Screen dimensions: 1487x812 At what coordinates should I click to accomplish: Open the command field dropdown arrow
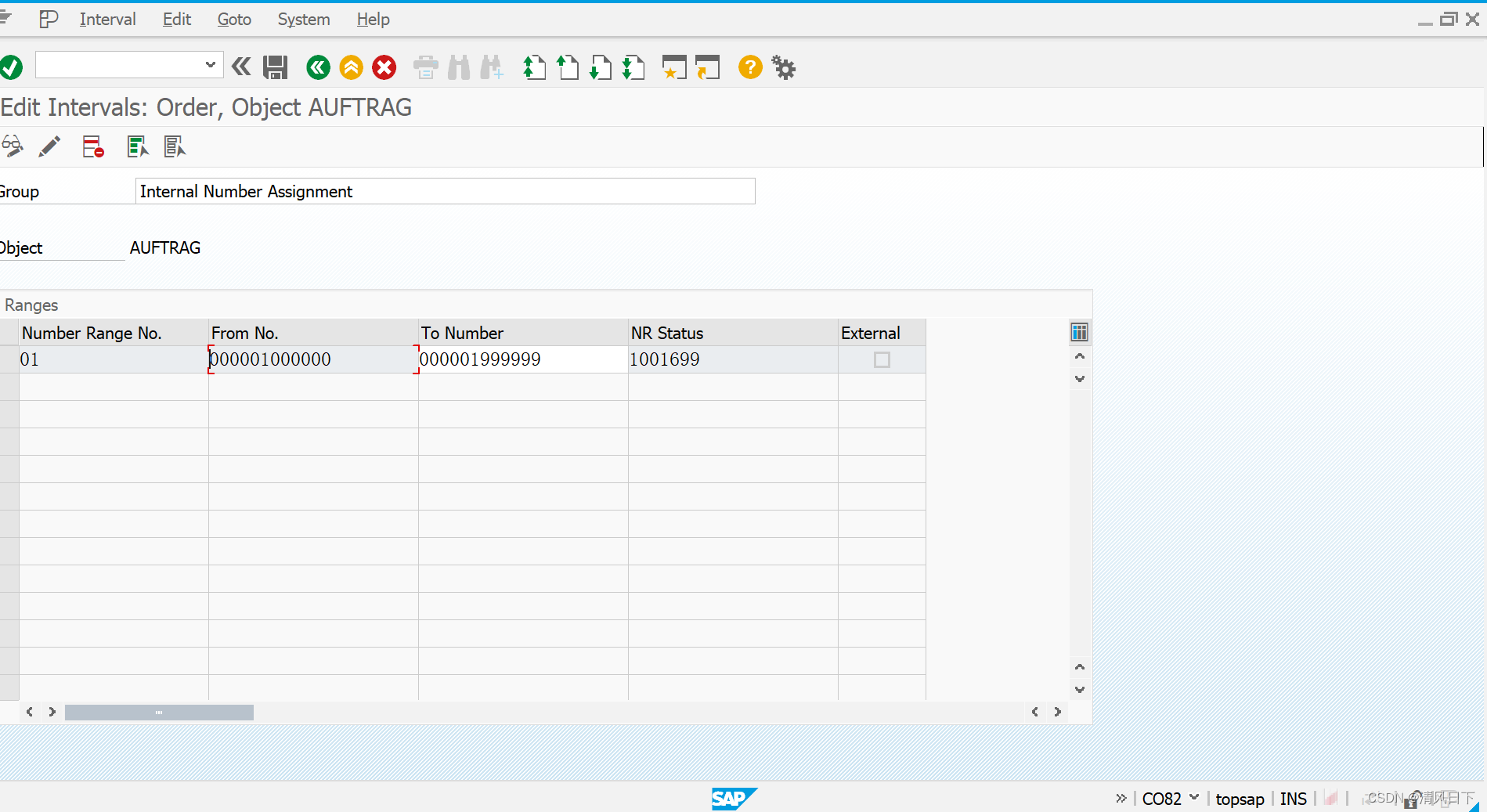pyautogui.click(x=210, y=65)
